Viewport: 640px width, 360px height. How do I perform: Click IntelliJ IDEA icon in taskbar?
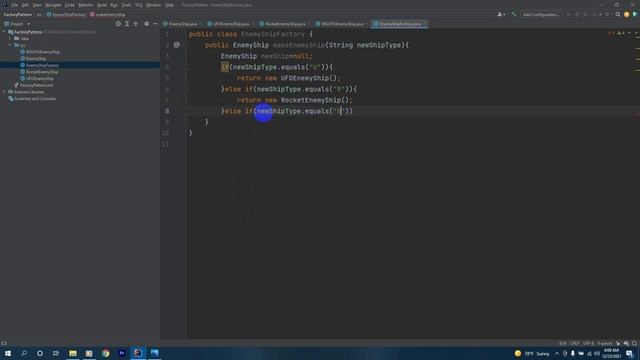pyautogui.click(x=138, y=353)
